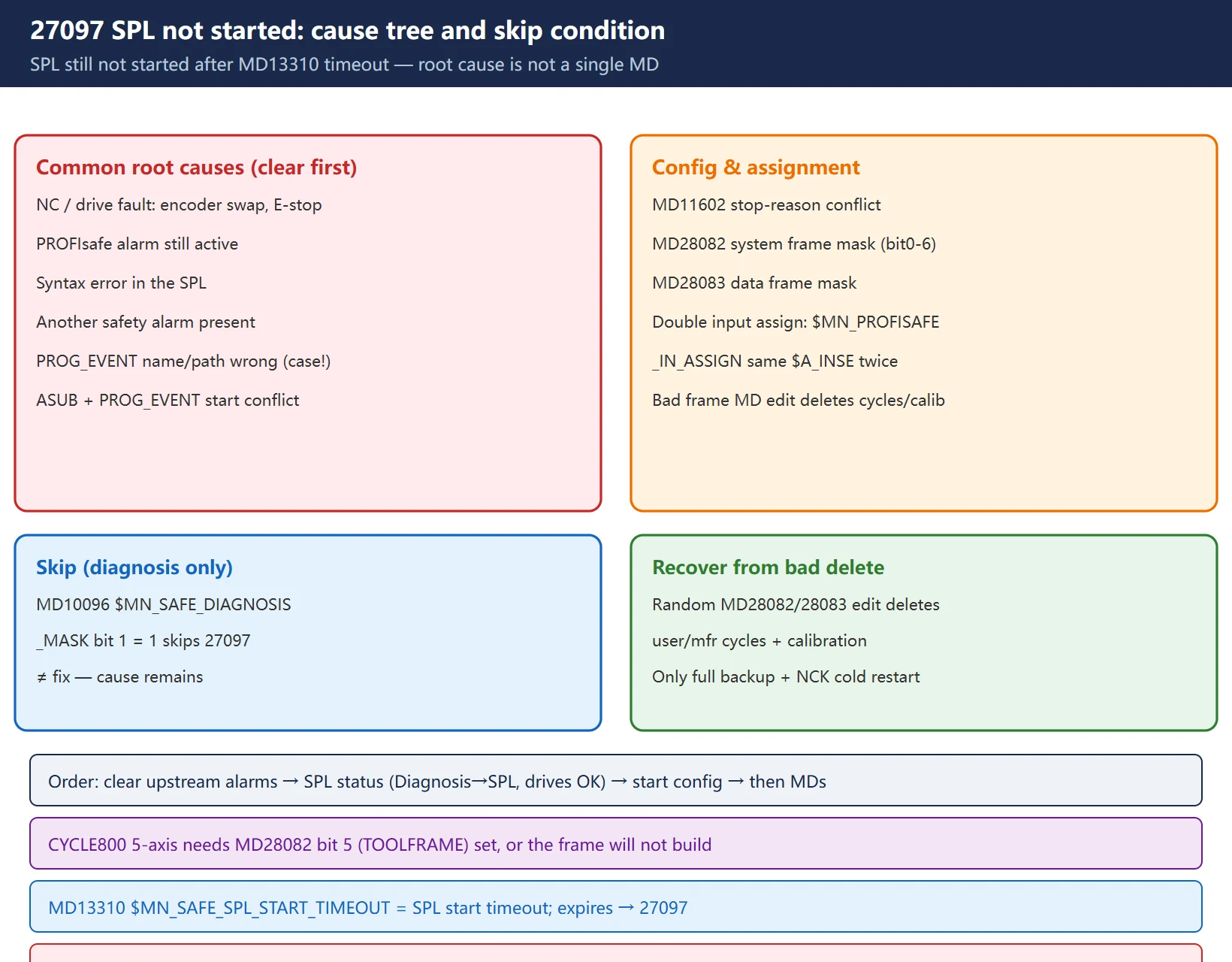Image resolution: width=1232 pixels, height=962 pixels.
Task: Click 'ASUB + PROG_EVENT start conflict' line
Action: 168,401
